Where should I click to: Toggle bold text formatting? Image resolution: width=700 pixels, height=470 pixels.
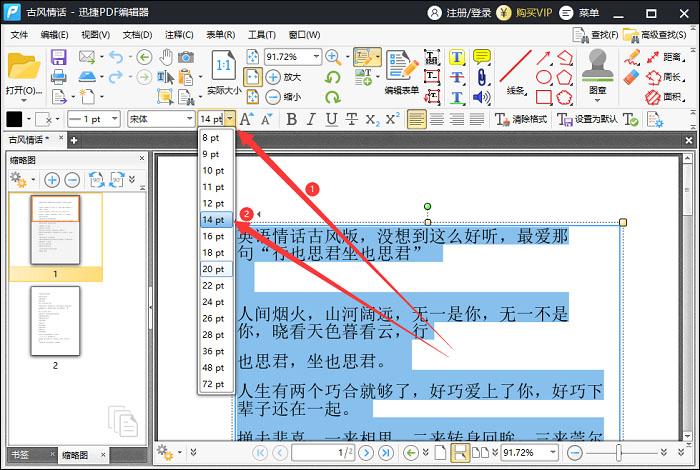pos(292,119)
